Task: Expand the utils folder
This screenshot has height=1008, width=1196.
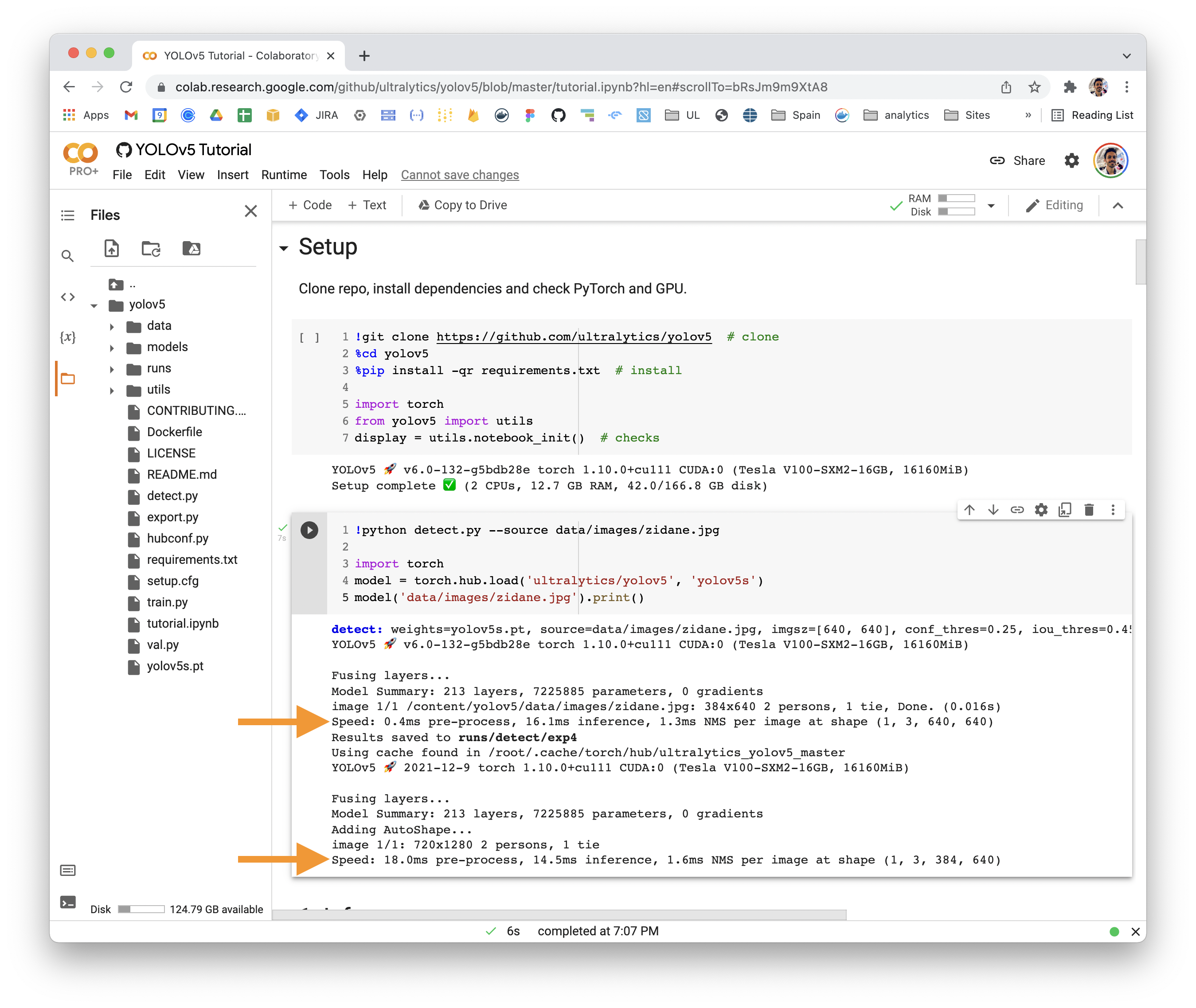Action: coord(112,391)
